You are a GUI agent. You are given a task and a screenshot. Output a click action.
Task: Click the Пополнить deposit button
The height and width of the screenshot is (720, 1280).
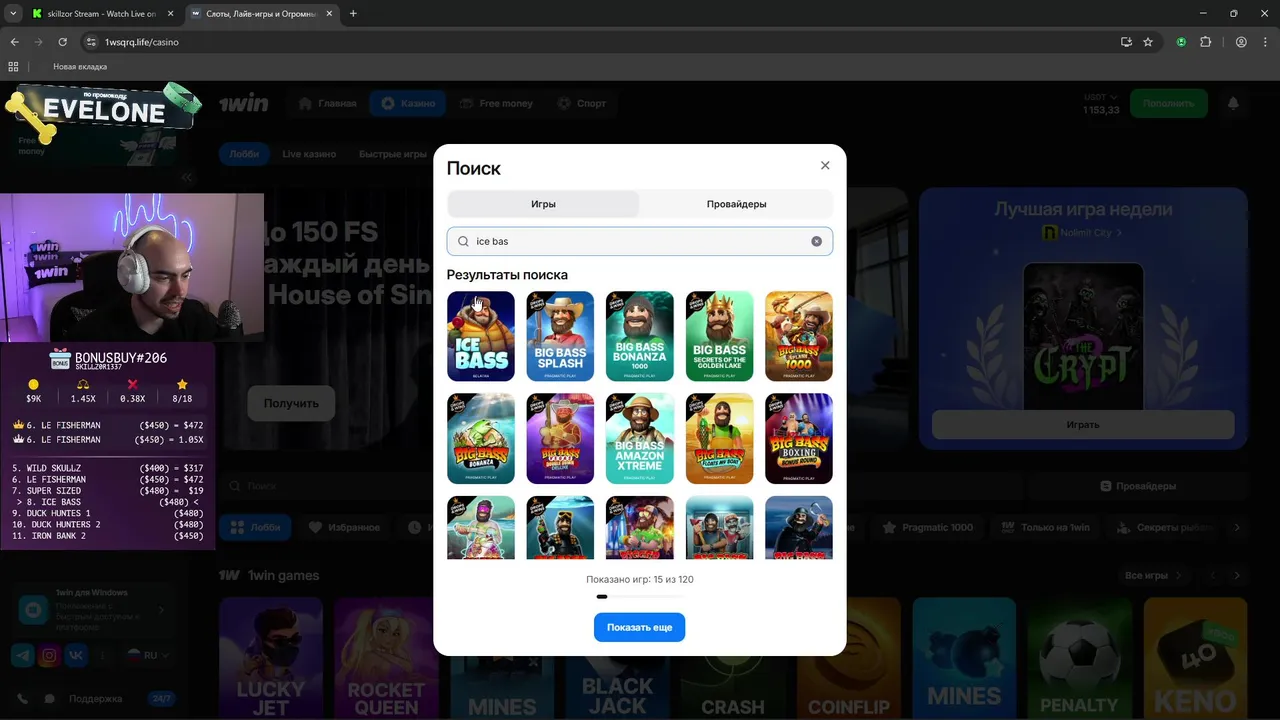1168,103
